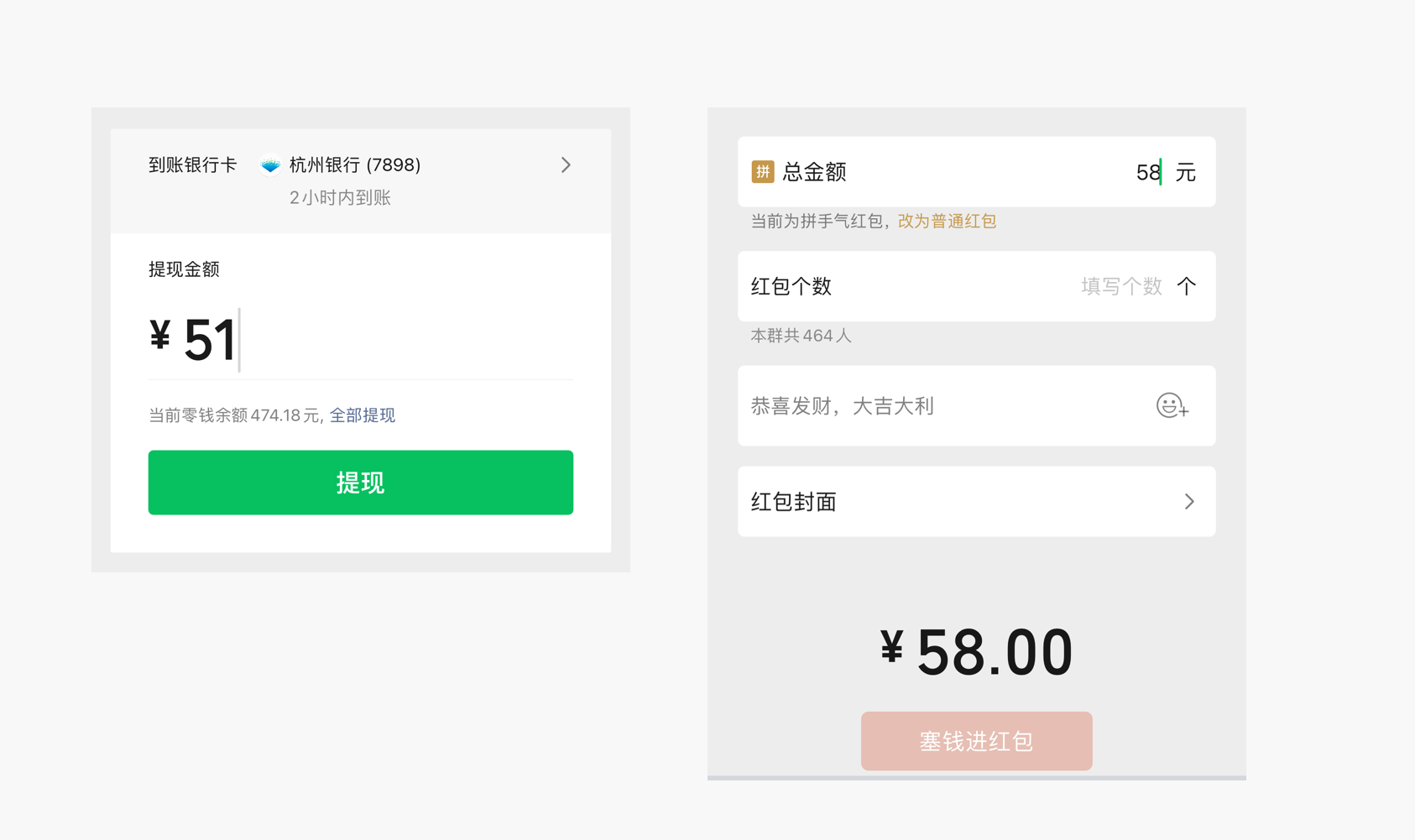The width and height of the screenshot is (1415, 840).
Task: Open 红包封面 chevron arrow
Action: coord(1189,502)
